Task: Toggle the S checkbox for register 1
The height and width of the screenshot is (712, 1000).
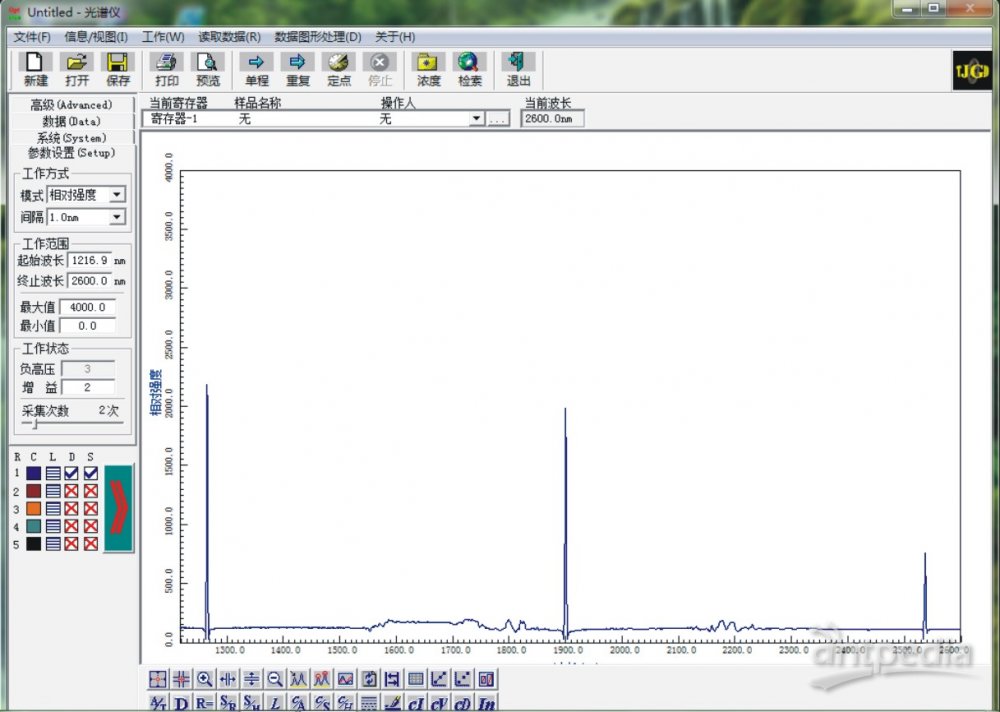Action: [x=91, y=474]
